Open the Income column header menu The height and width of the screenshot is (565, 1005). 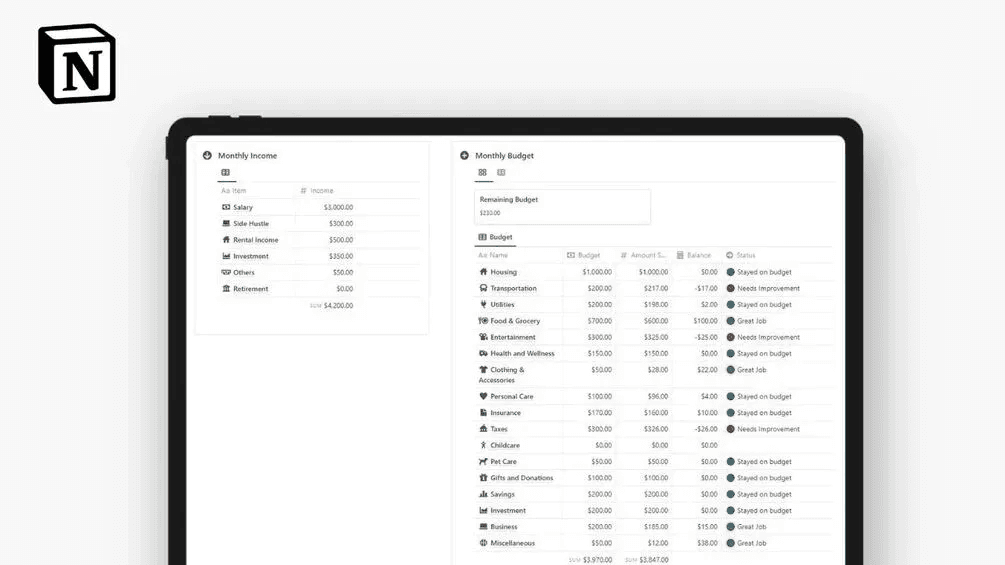(x=317, y=191)
